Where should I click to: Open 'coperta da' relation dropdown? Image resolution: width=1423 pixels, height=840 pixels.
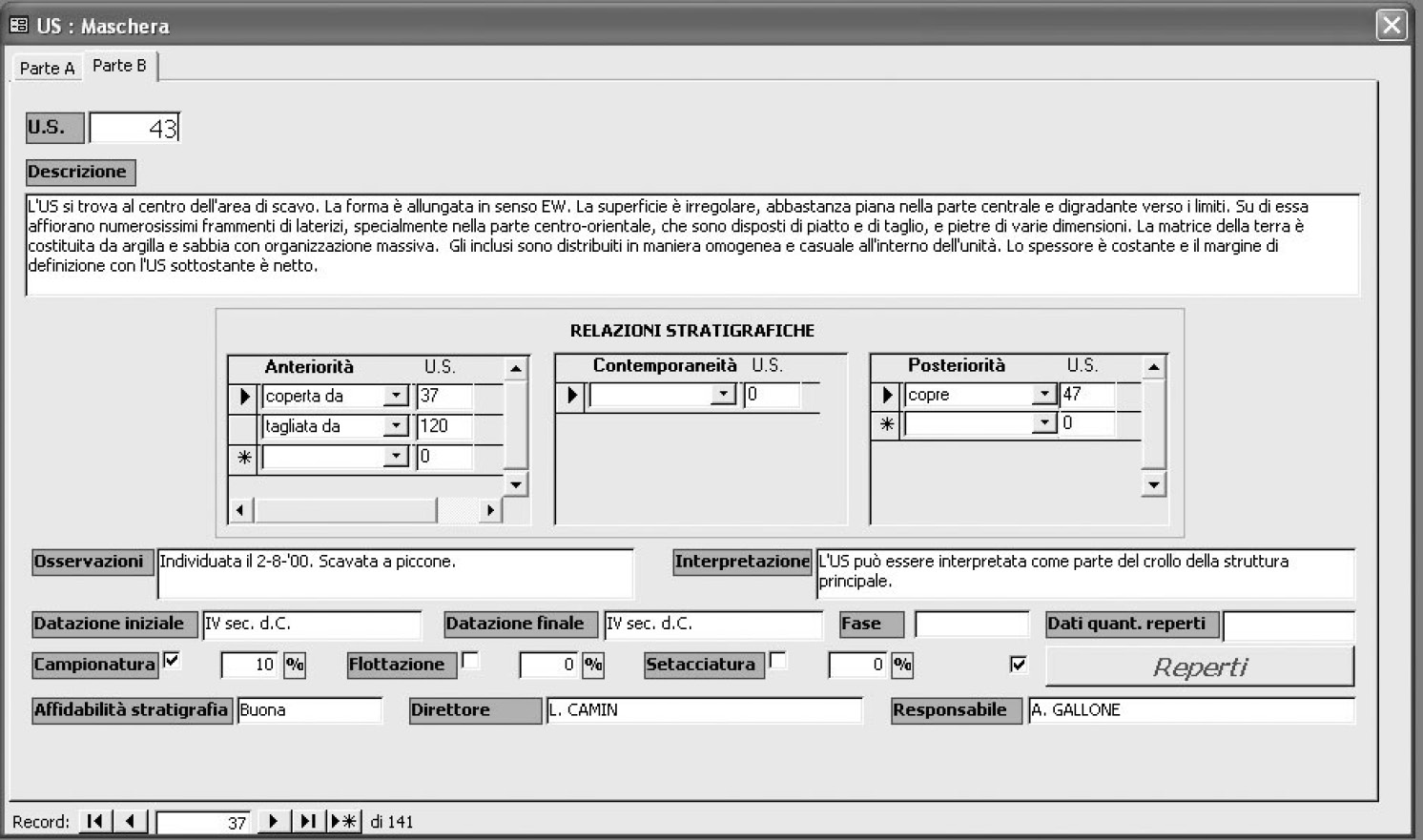click(396, 396)
